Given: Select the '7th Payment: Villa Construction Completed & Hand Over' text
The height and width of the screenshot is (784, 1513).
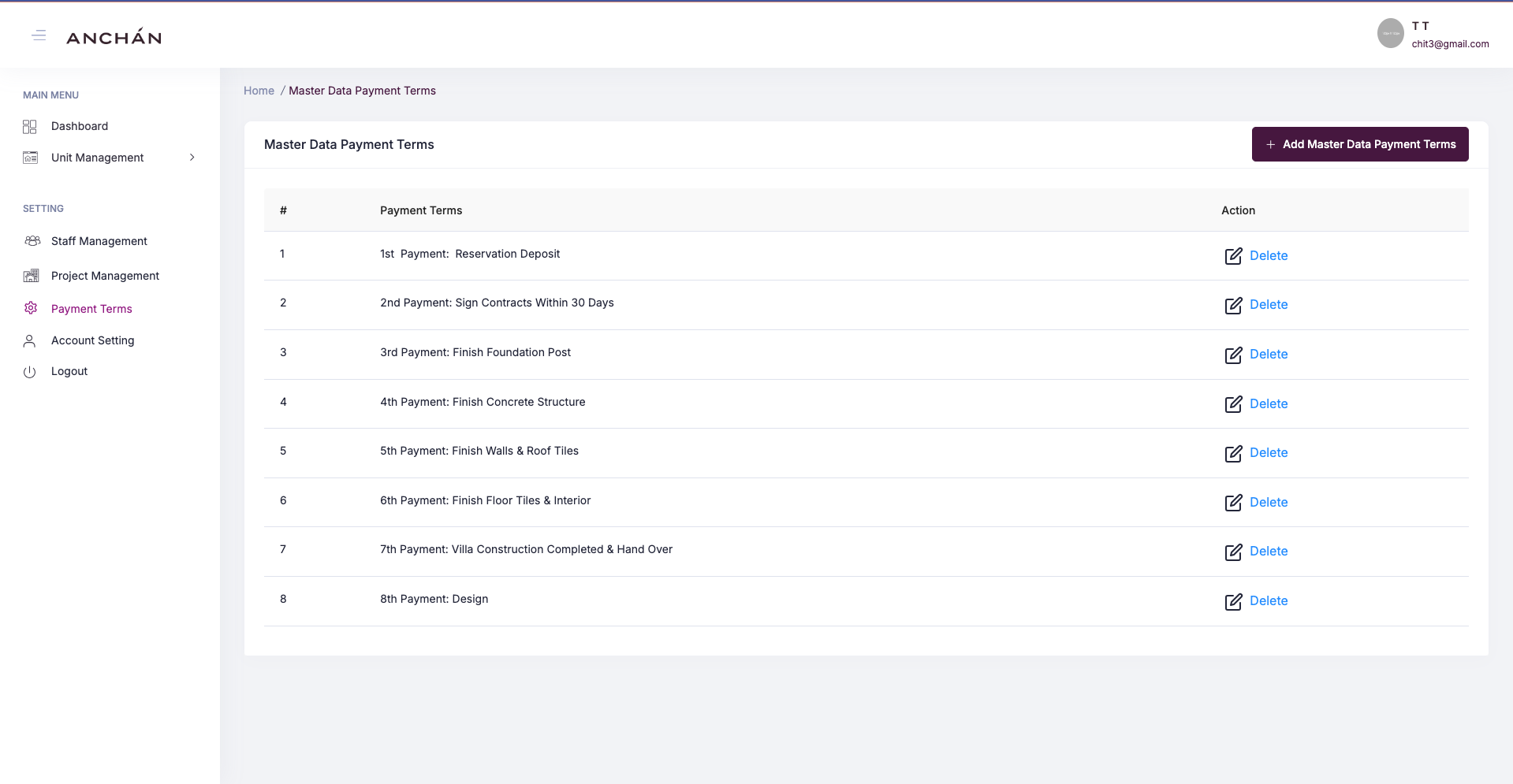Looking at the screenshot, I should (x=526, y=549).
